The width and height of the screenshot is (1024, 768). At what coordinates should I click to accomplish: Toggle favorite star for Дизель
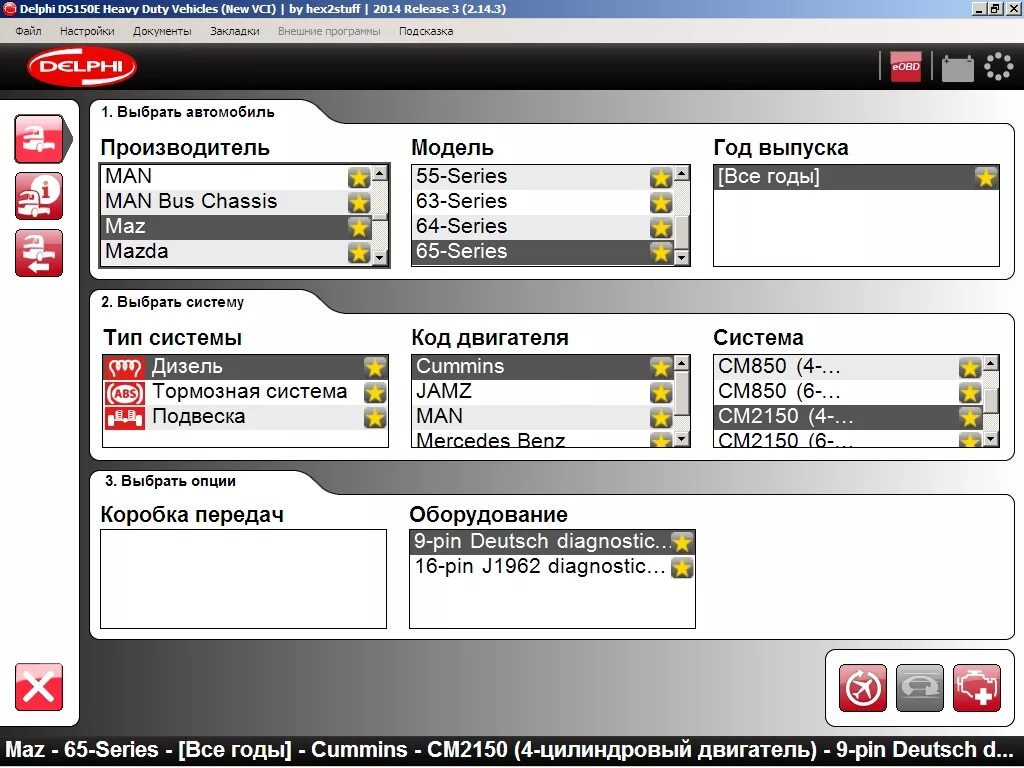pyautogui.click(x=375, y=367)
